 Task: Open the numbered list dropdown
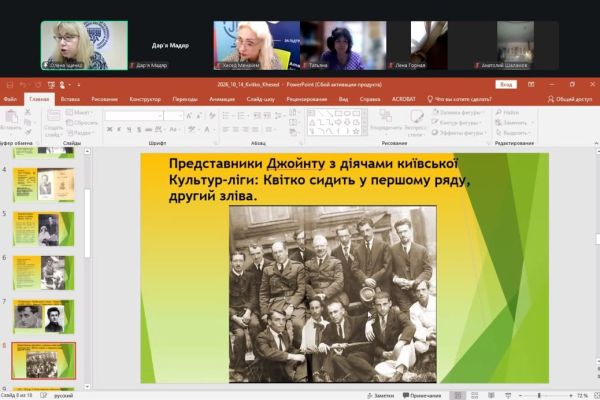tap(243, 116)
